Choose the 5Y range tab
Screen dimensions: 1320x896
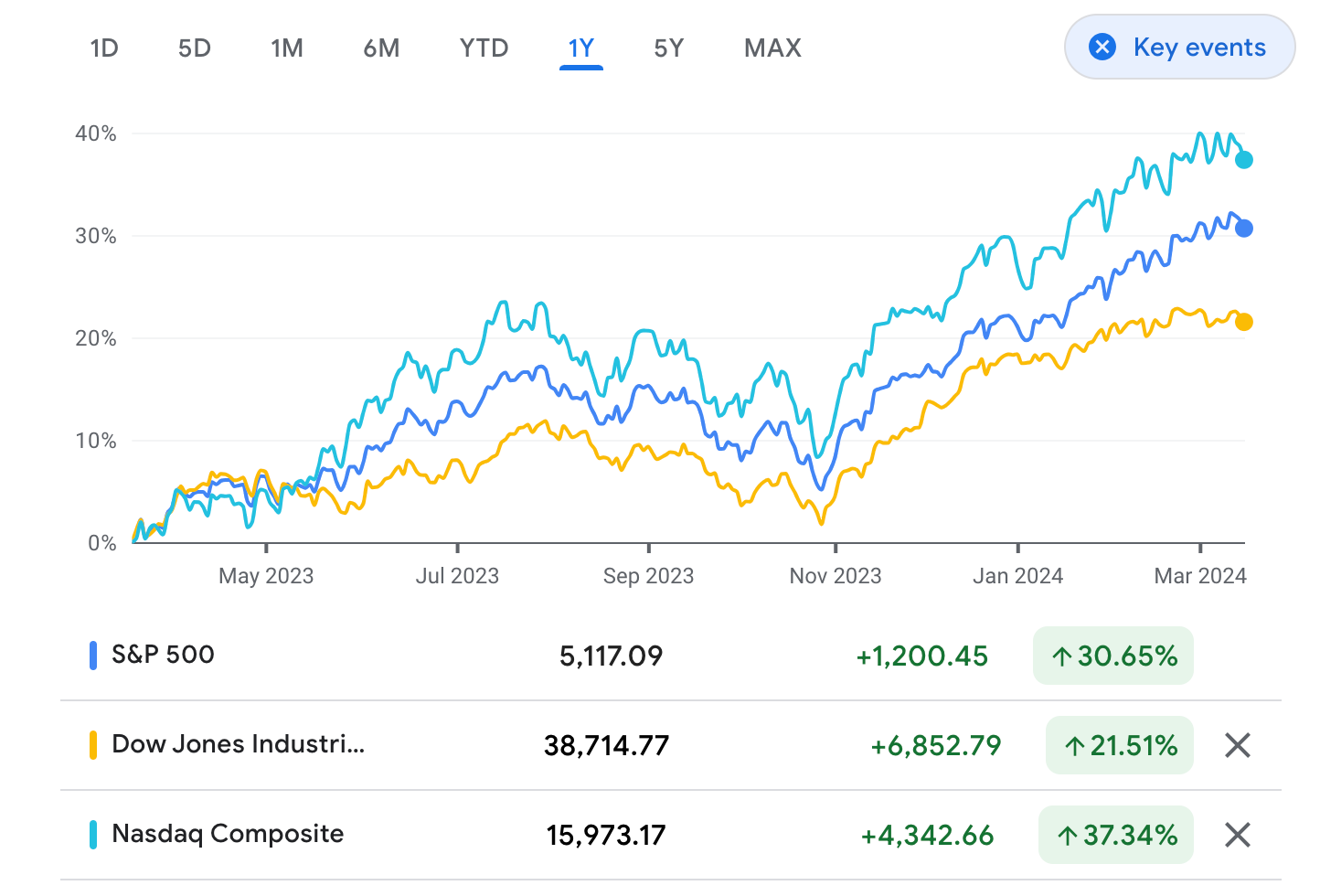point(668,48)
